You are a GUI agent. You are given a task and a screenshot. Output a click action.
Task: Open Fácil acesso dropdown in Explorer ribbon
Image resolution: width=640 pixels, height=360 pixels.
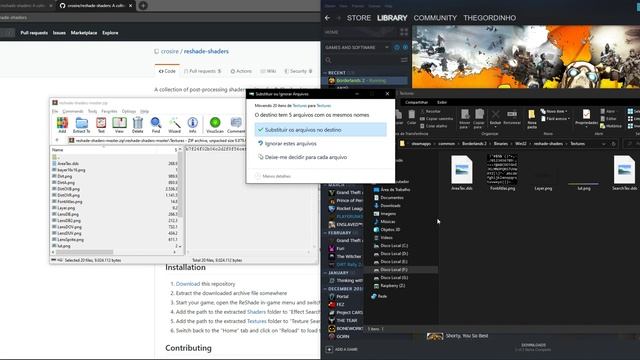tap(555, 119)
